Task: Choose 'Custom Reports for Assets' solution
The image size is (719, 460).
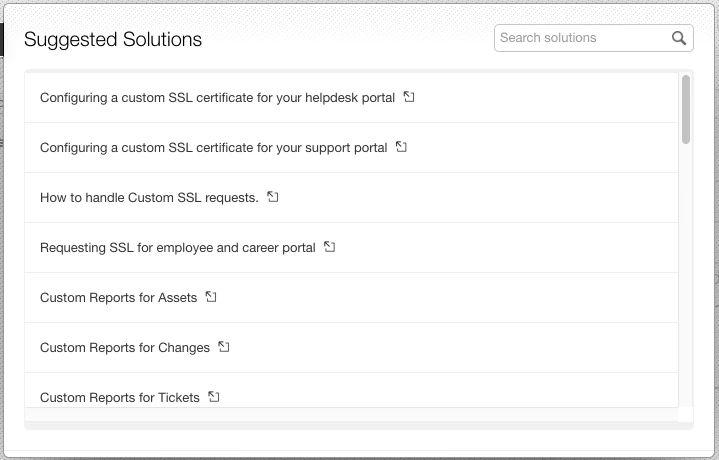Action: click(118, 298)
